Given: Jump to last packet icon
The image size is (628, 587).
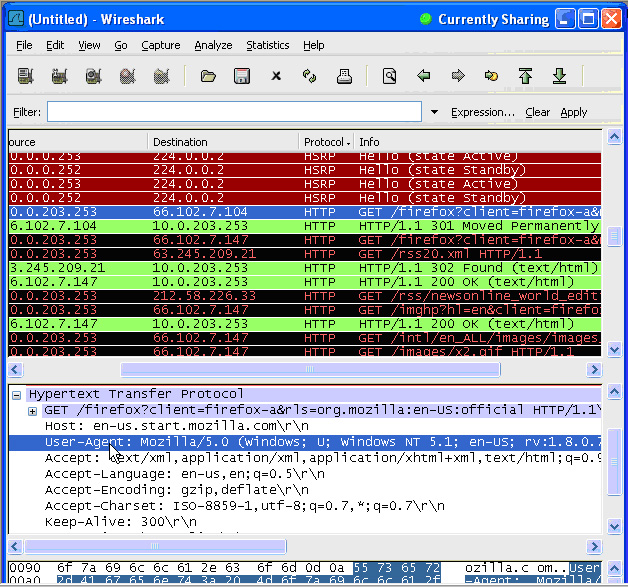Looking at the screenshot, I should [560, 76].
